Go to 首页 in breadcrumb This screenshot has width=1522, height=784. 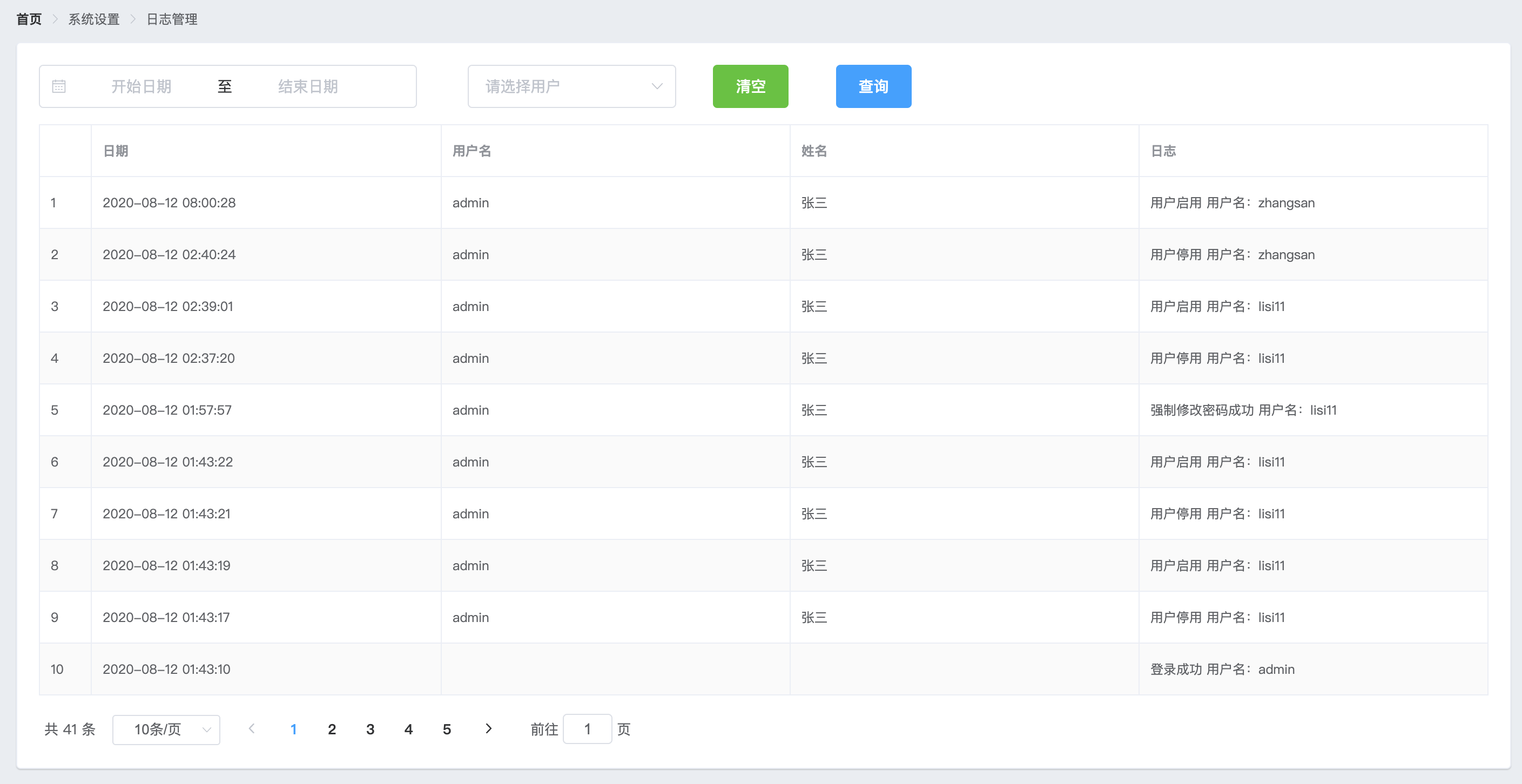coord(29,19)
